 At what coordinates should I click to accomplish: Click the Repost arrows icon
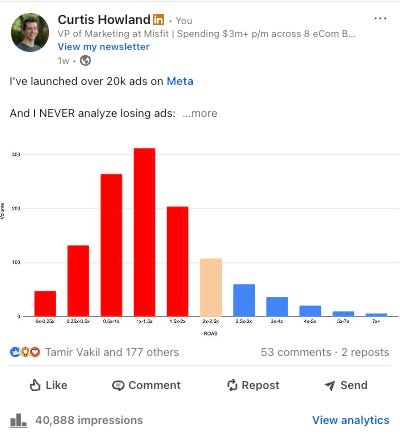point(232,385)
